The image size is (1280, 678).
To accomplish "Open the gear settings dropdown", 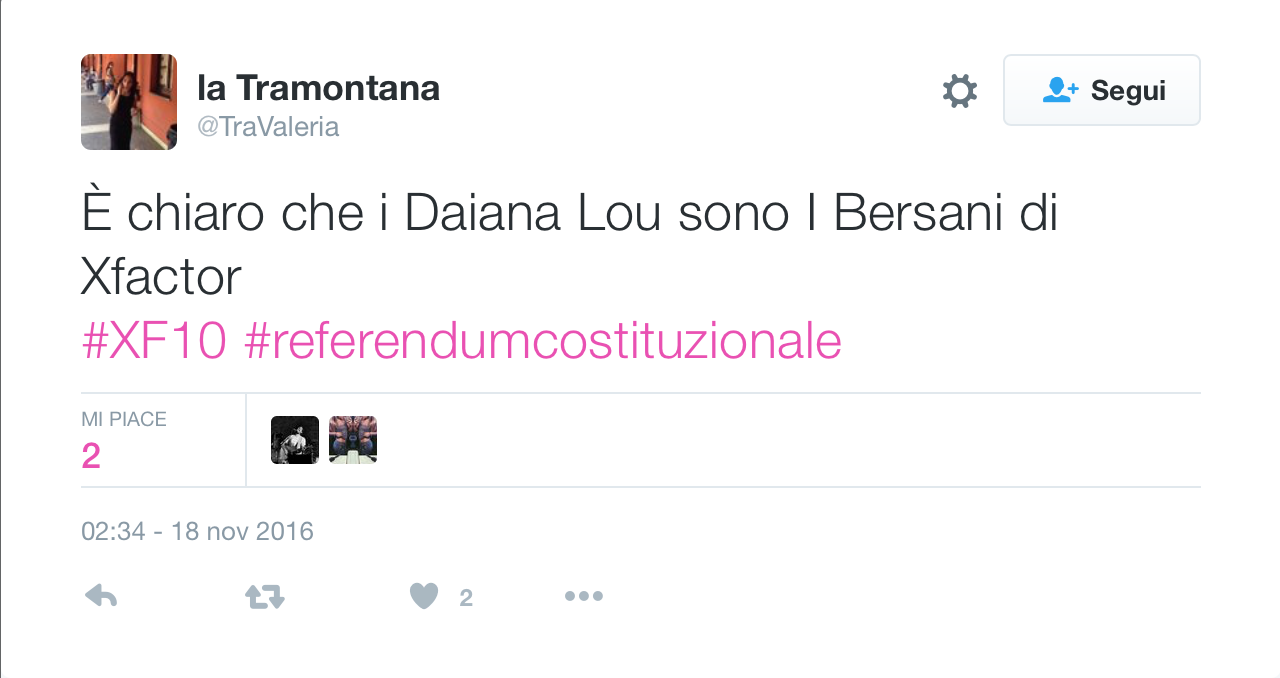I will (960, 91).
